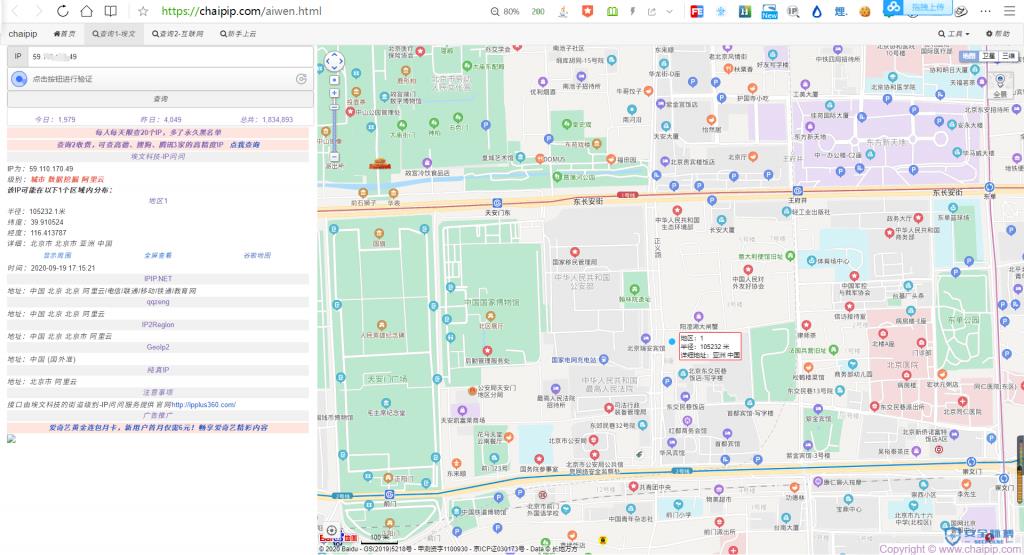Click the blue IP location marker dot
1024x555 pixels.
tap(672, 341)
